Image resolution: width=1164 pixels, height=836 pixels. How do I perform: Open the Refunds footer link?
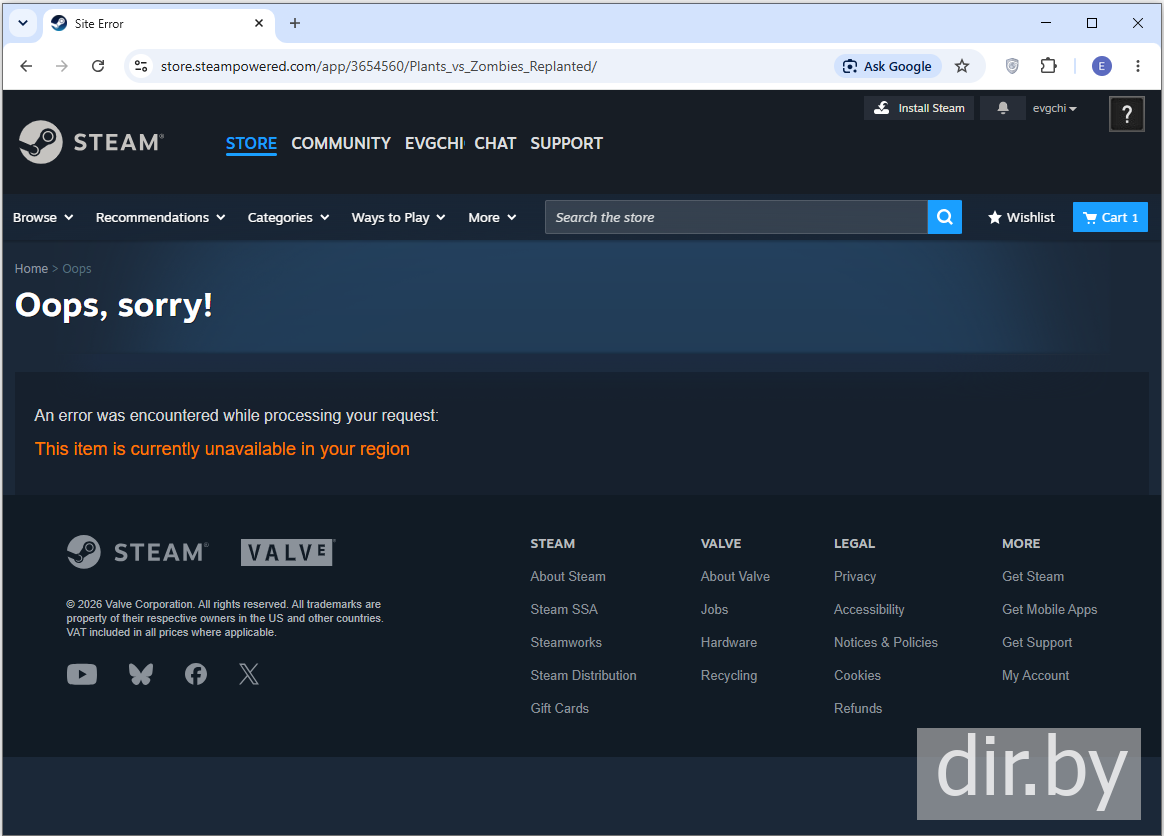(x=858, y=708)
